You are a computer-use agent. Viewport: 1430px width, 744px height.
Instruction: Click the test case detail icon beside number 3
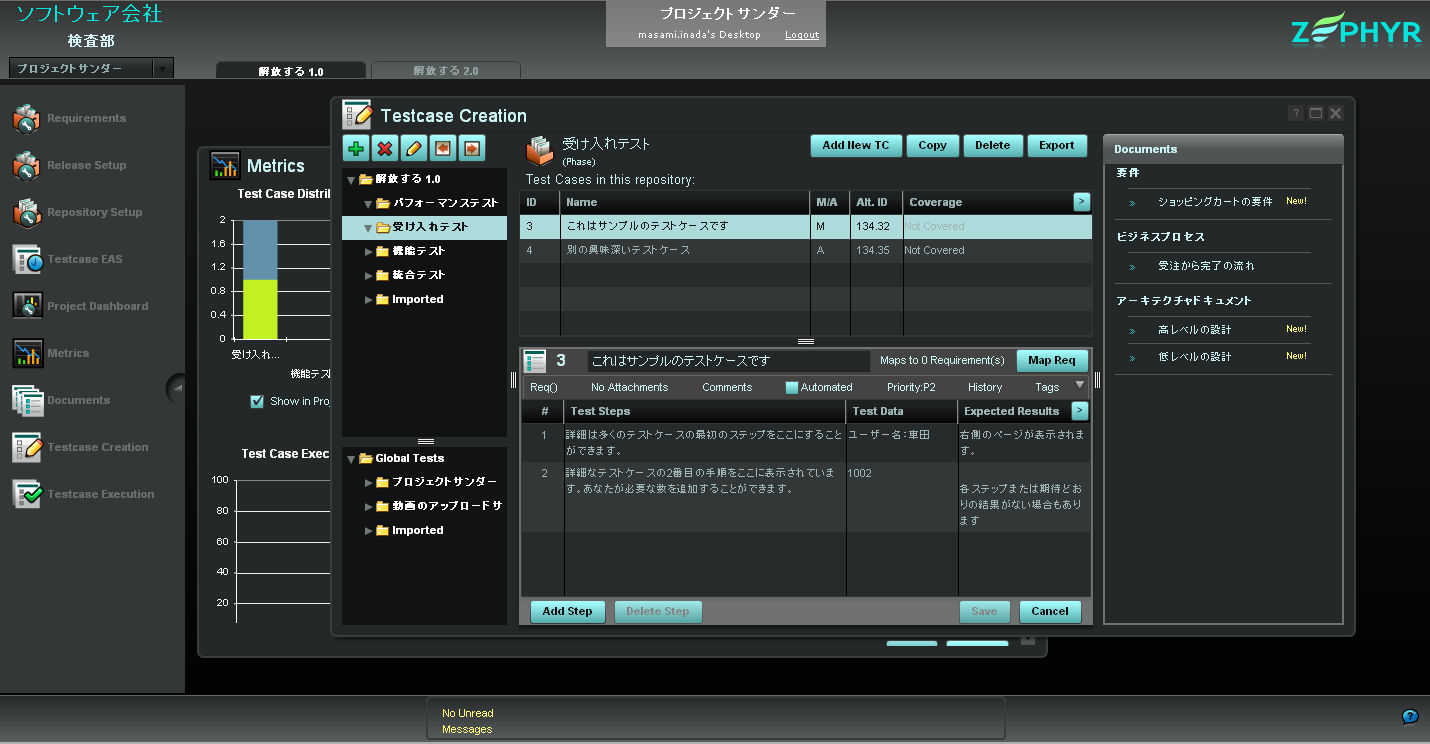coord(535,361)
